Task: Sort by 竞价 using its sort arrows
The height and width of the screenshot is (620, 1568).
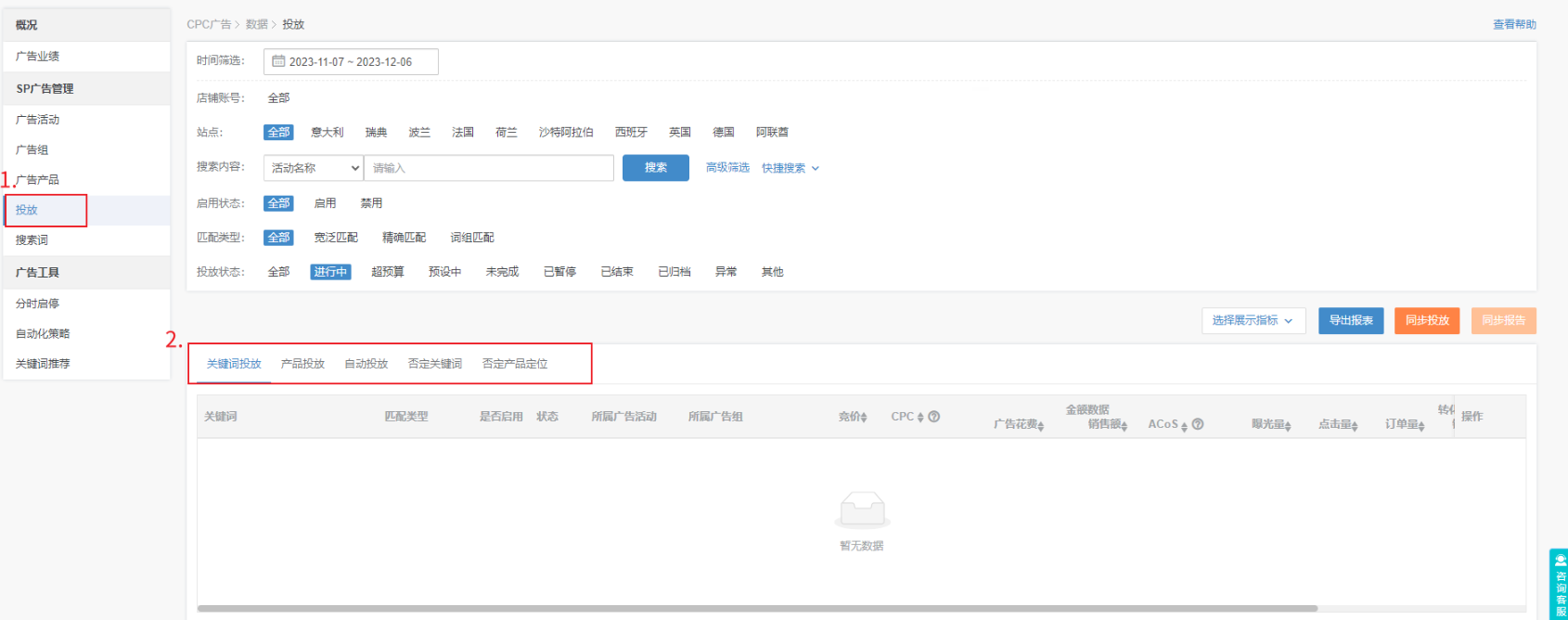Action: 864,418
